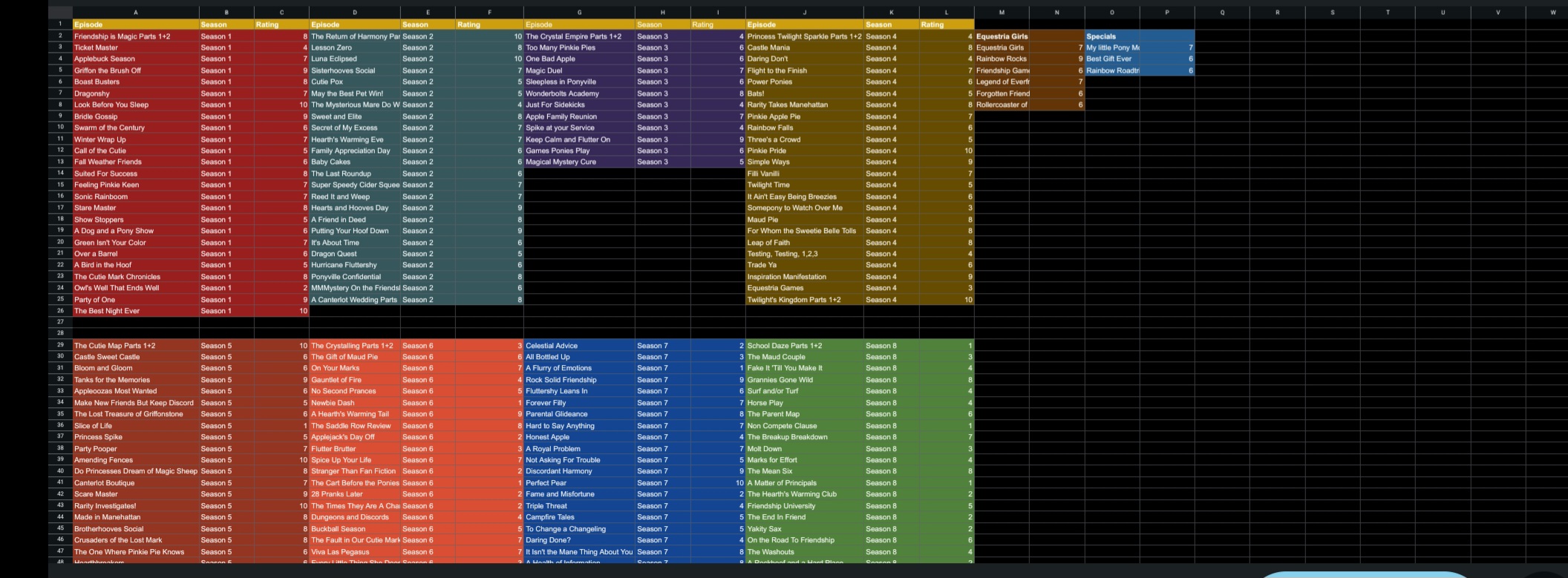The image size is (1568, 578).
Task: Select the "Episode" header cell in column A
Action: coord(136,24)
